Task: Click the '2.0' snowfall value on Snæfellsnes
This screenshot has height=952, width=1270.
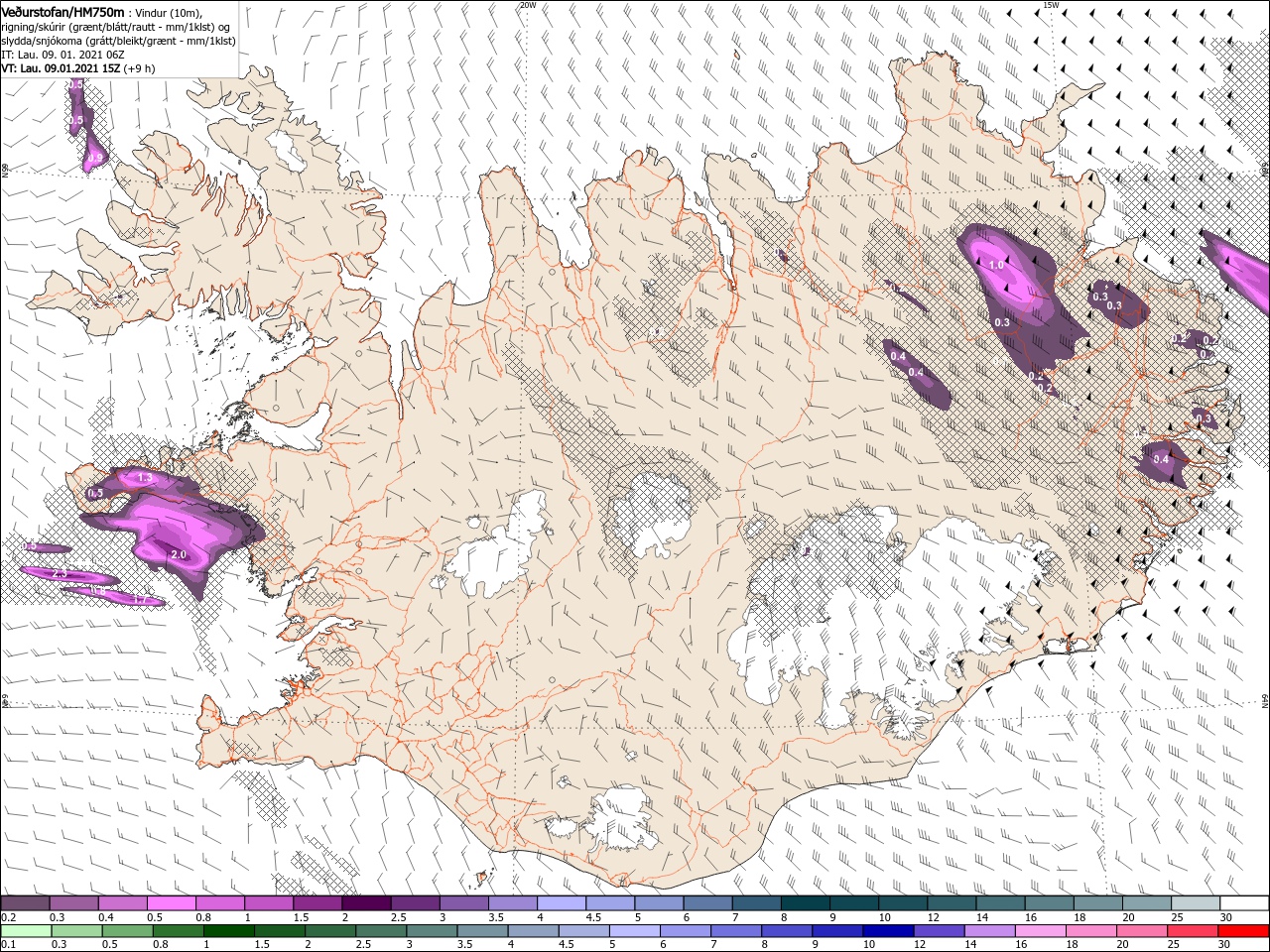Action: click(179, 554)
